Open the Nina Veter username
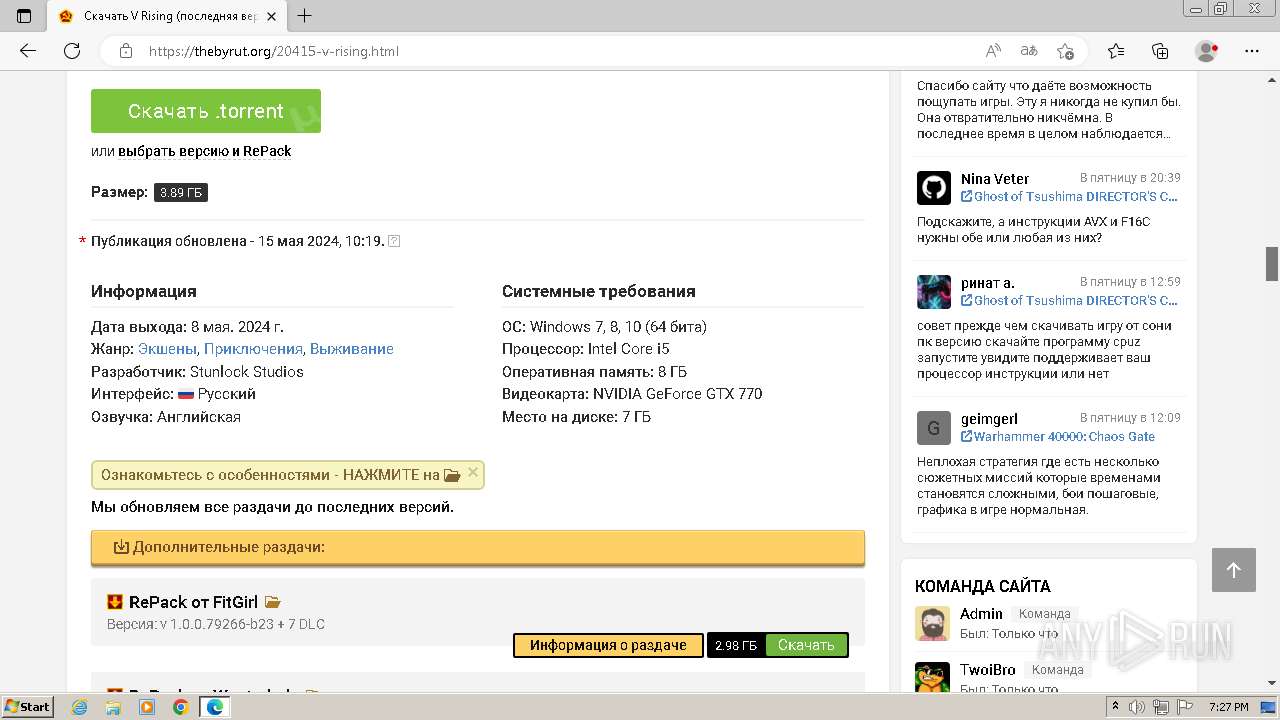Screen dimensions: 1280x720 [x=995, y=179]
